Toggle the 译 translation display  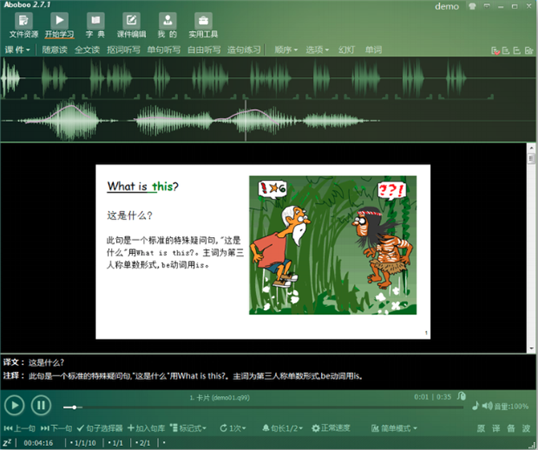(496, 428)
